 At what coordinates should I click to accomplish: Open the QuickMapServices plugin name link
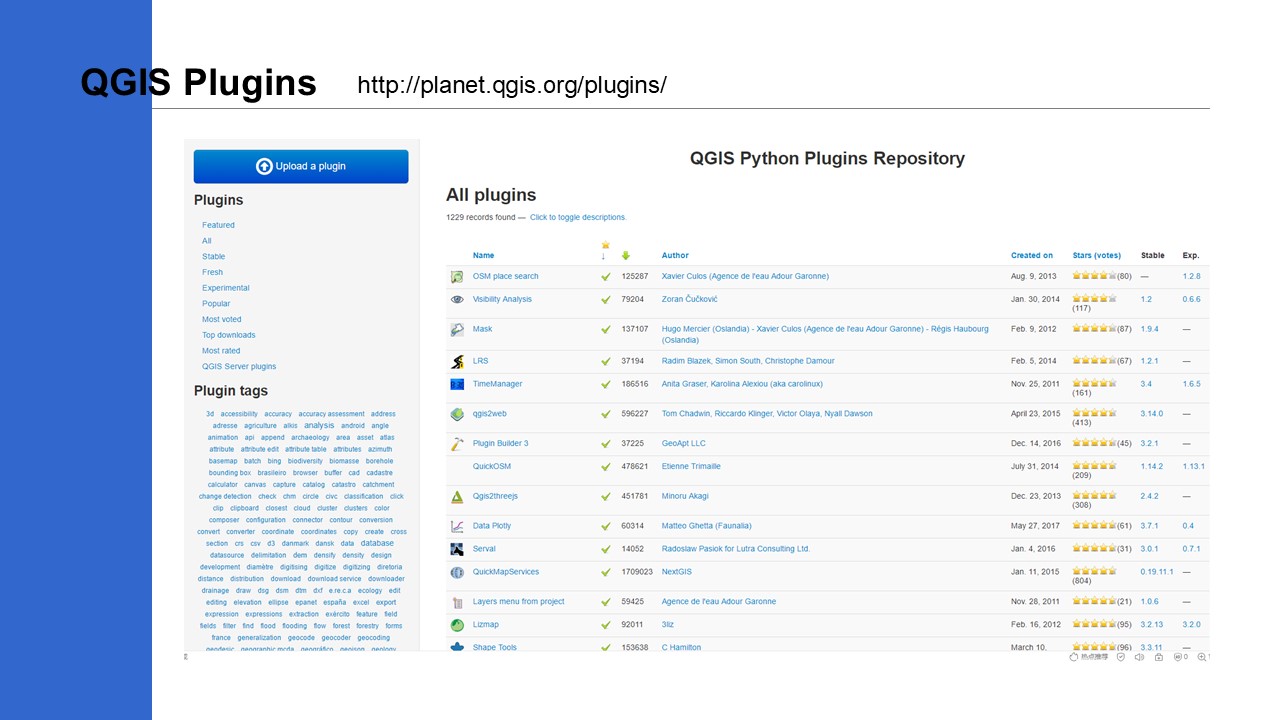point(506,572)
